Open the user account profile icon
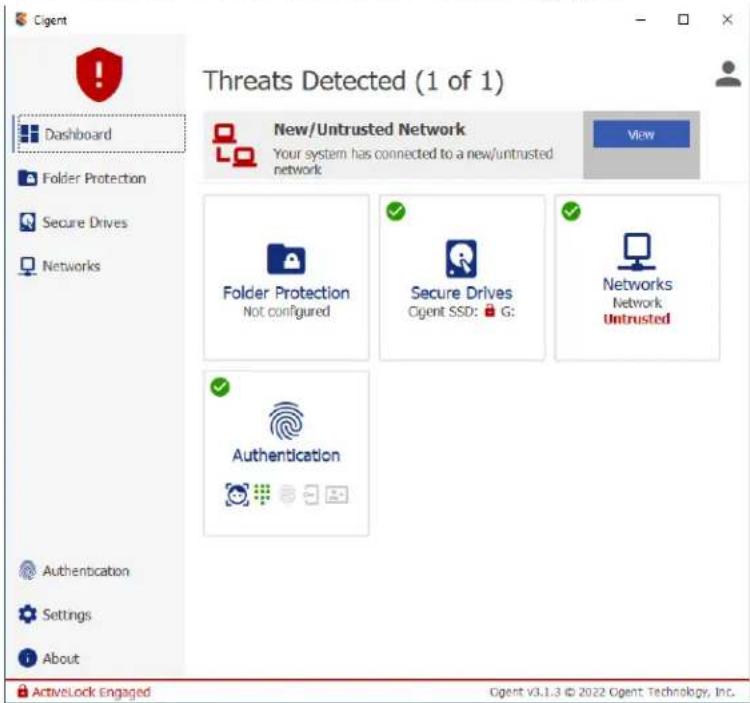The width and height of the screenshot is (750, 703). point(728,74)
